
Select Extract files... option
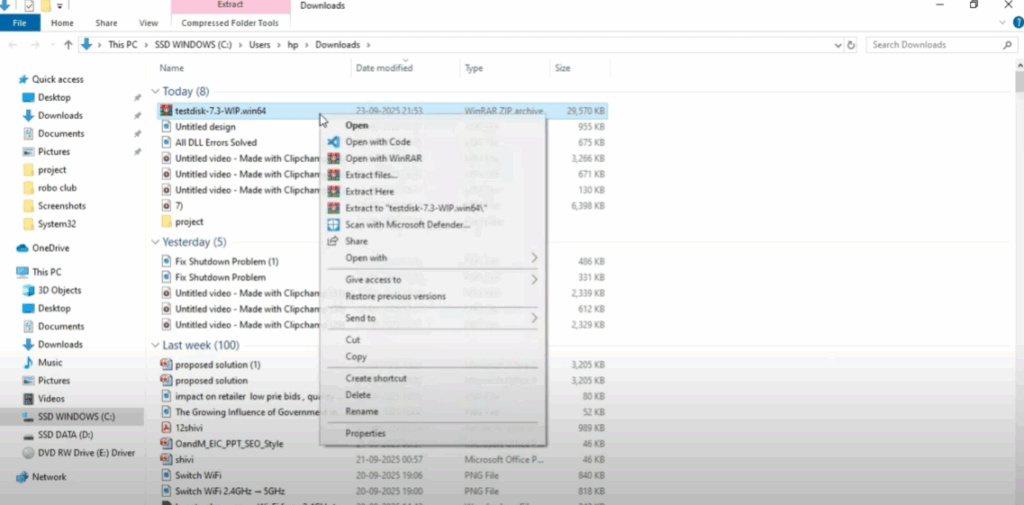(x=371, y=175)
